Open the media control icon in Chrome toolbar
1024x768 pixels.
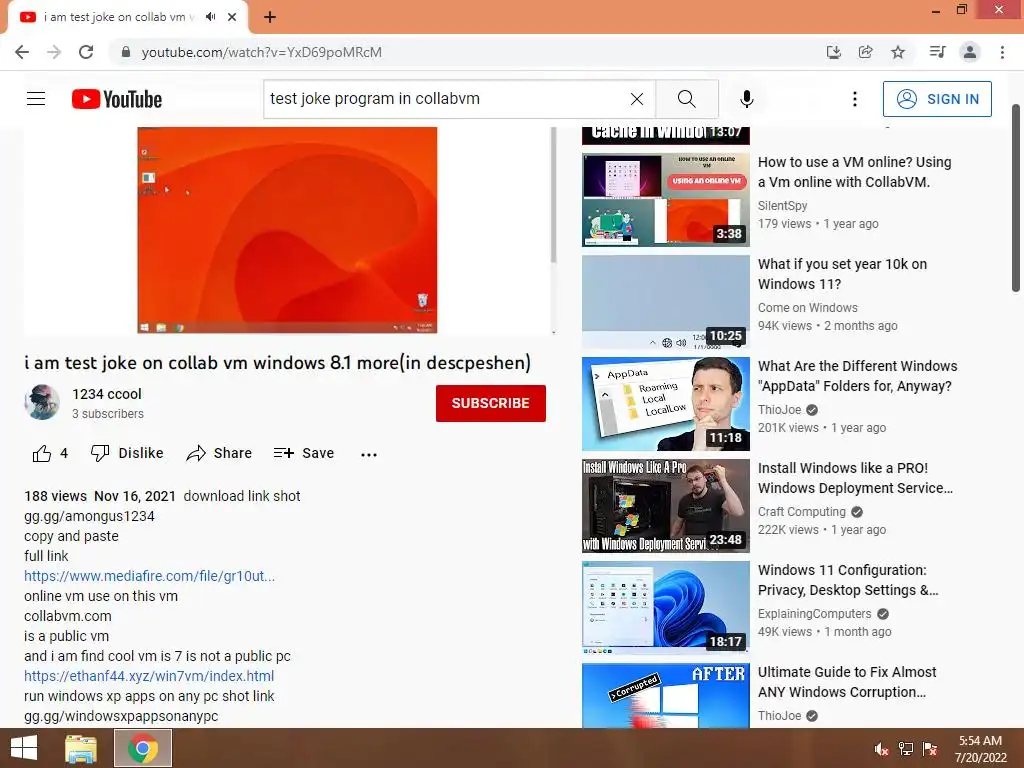coord(937,52)
